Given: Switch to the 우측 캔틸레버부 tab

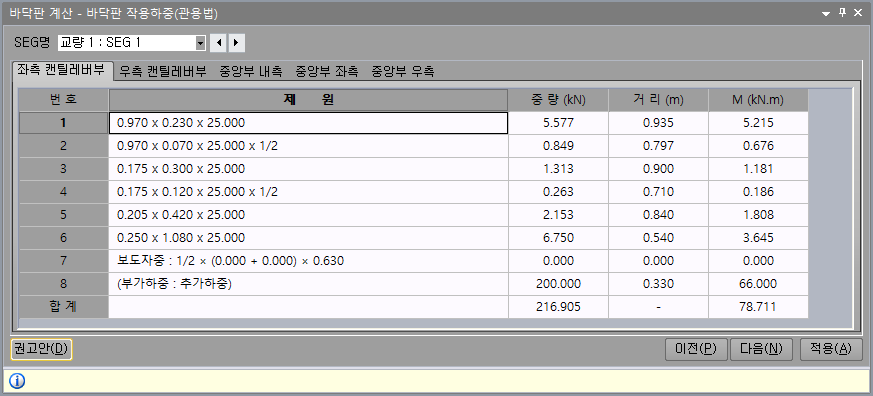Looking at the screenshot, I should point(163,71).
